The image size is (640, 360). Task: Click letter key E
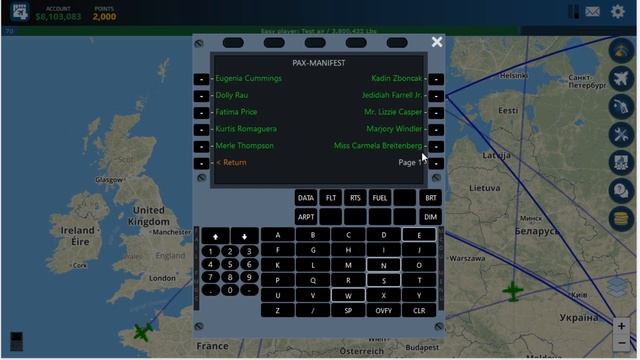pos(419,235)
